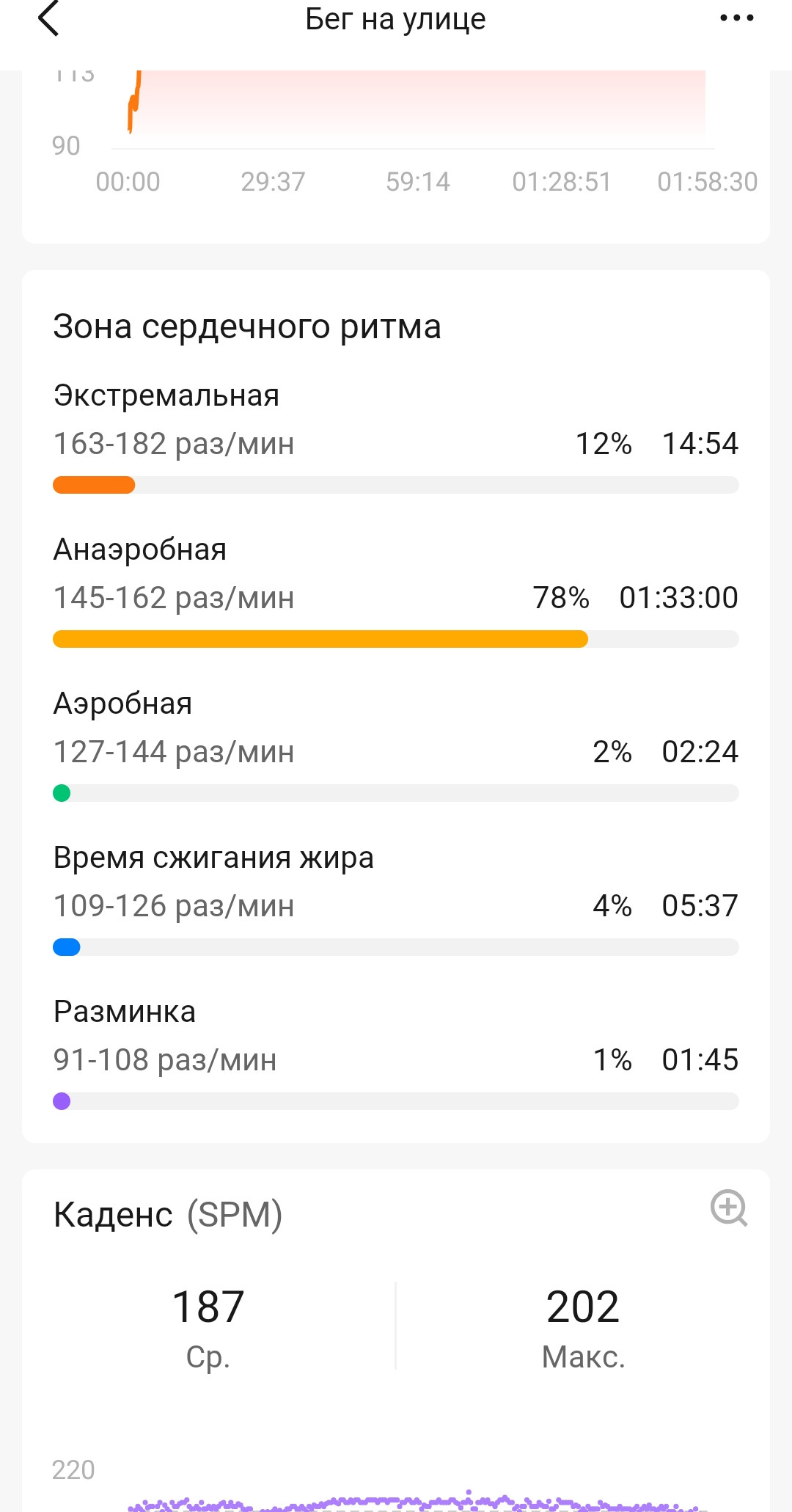Tap the Каденс (SPM) heading
Viewport: 792px width, 1512px height.
click(168, 1215)
